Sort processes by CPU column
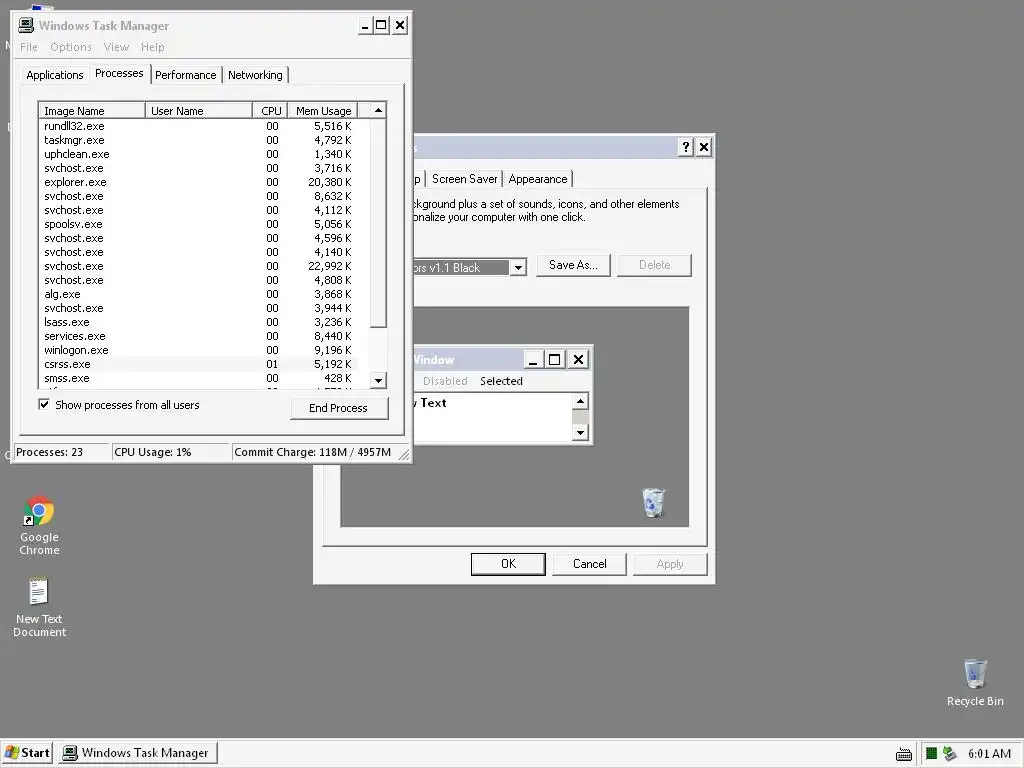1024x768 pixels. click(270, 110)
